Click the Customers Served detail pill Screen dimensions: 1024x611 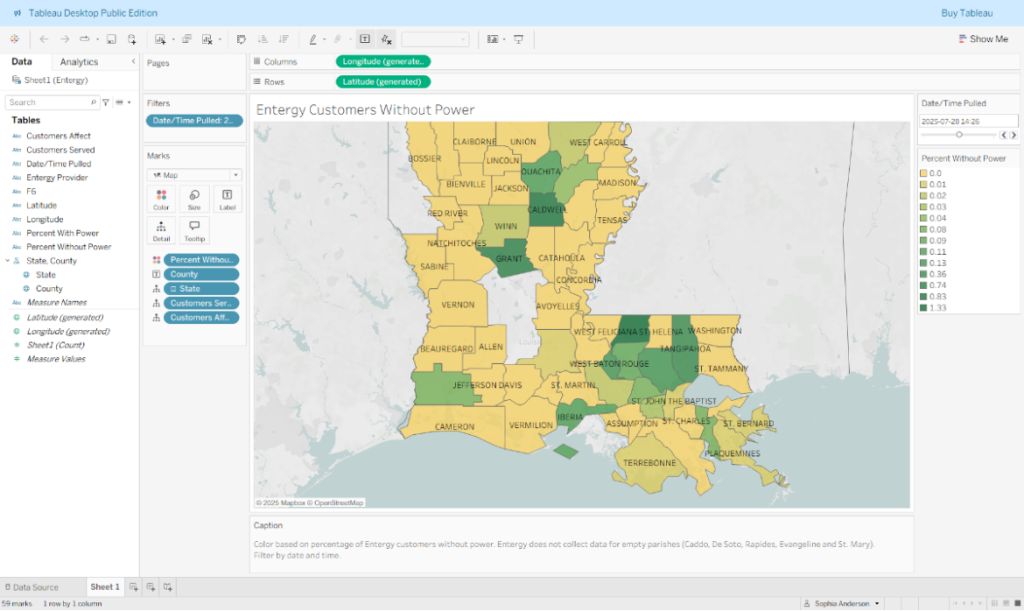[201, 304]
